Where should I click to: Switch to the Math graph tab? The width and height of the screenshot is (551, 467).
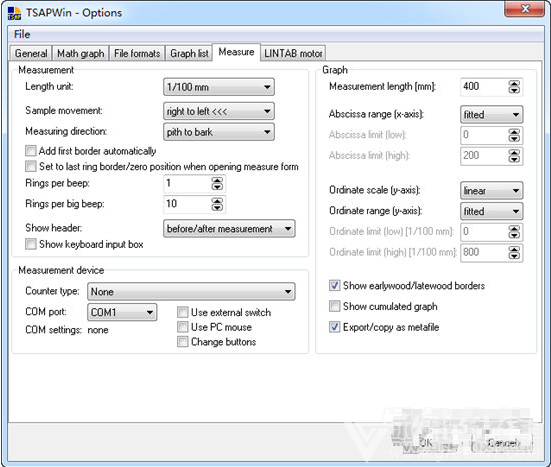point(80,53)
